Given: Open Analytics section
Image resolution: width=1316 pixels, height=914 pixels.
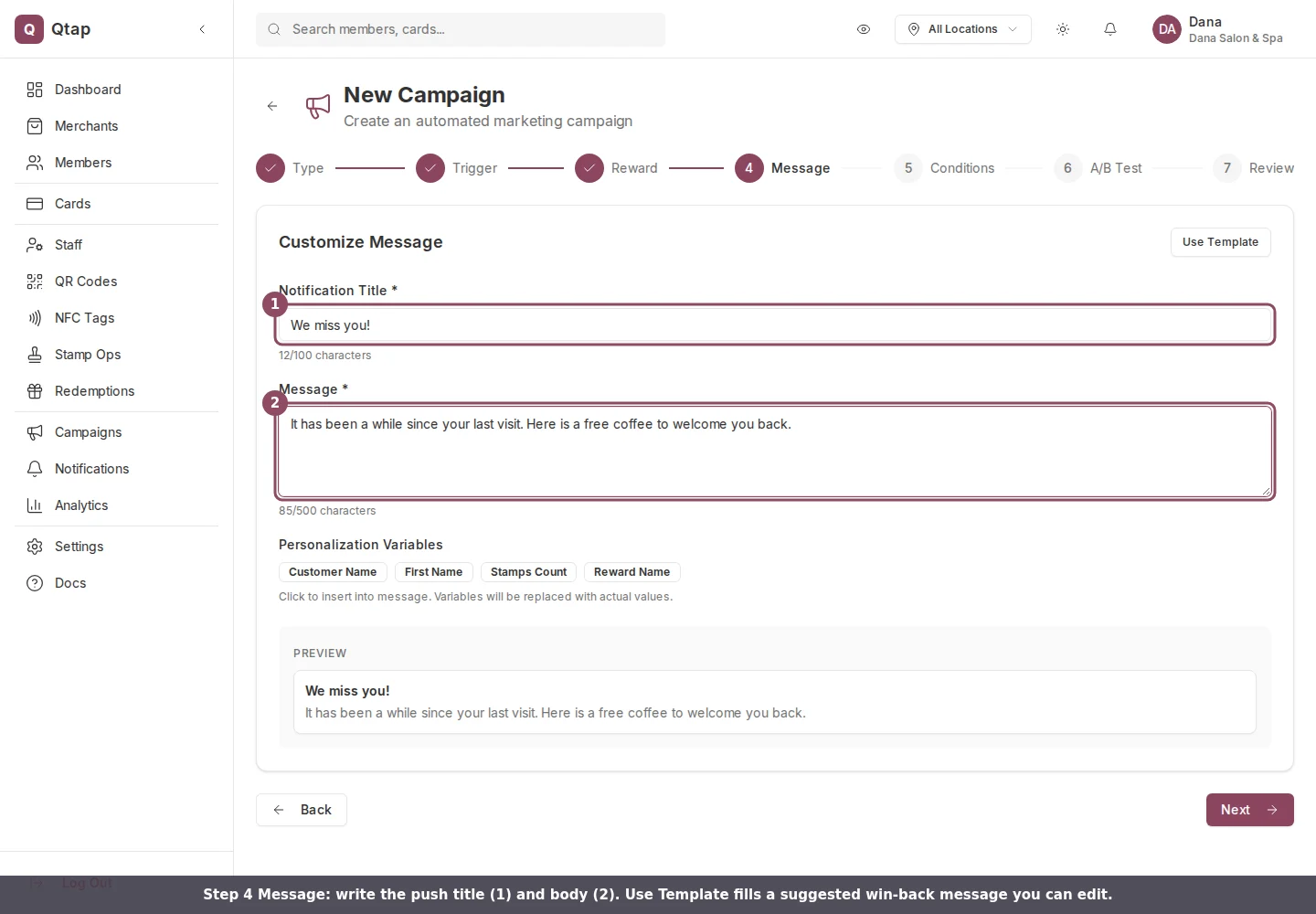Looking at the screenshot, I should [117, 505].
